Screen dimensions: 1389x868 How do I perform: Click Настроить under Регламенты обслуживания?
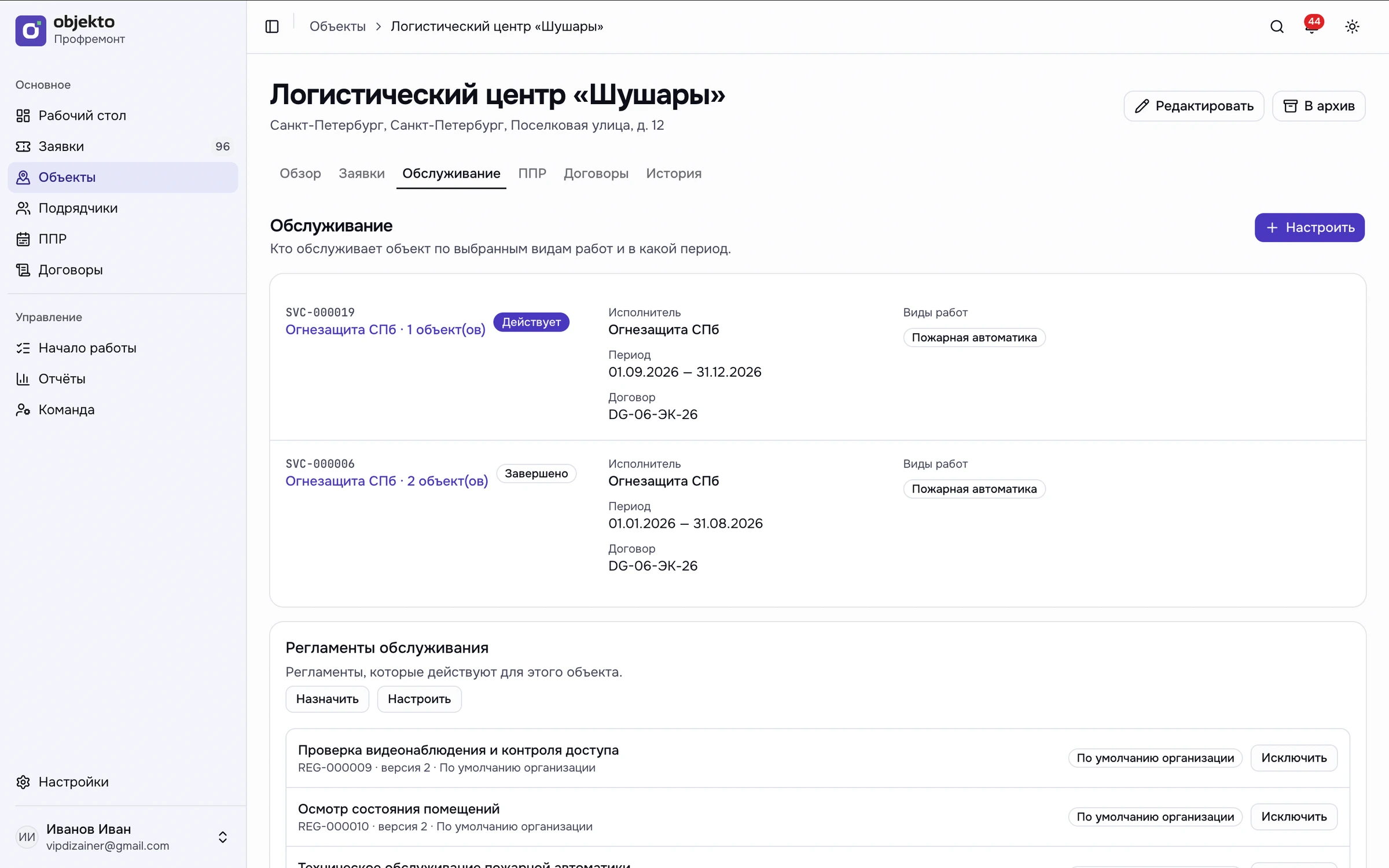[419, 699]
